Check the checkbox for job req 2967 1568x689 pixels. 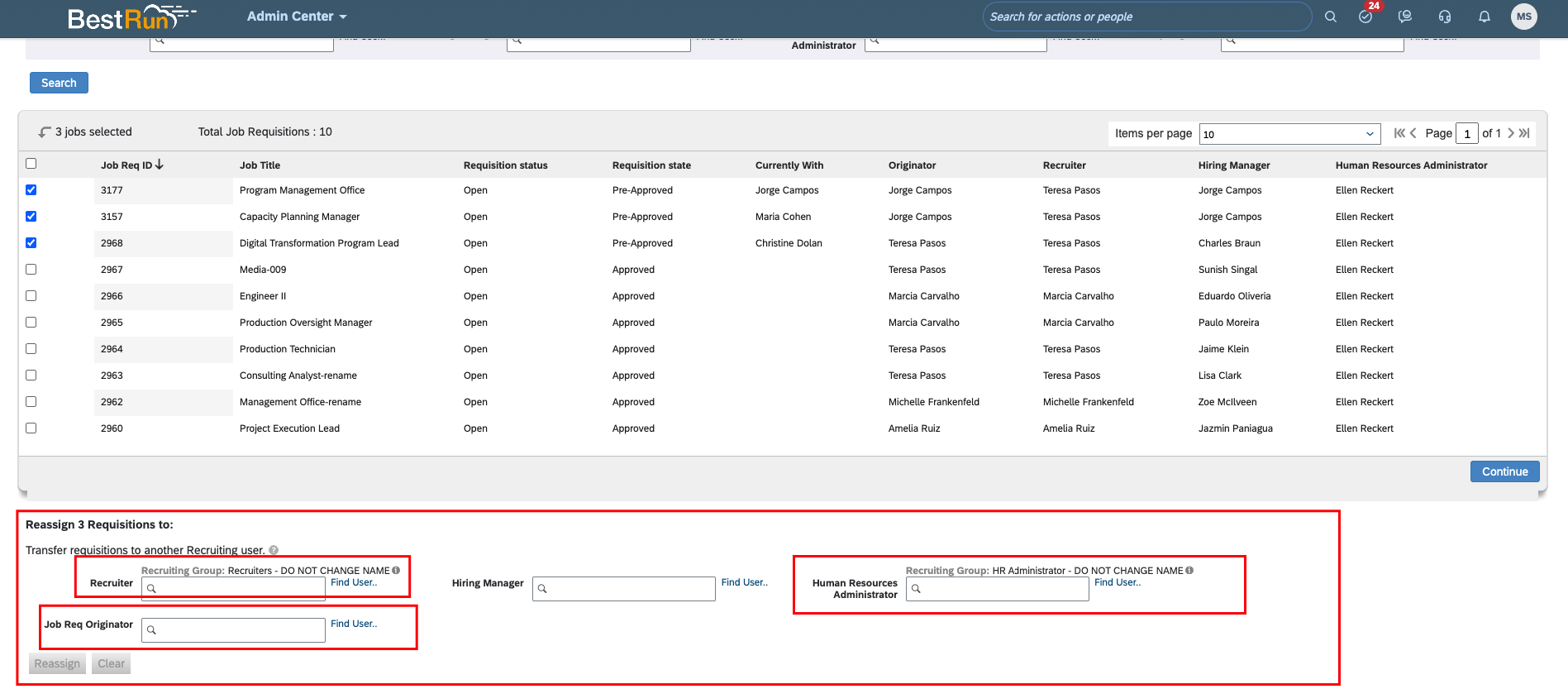click(x=31, y=269)
